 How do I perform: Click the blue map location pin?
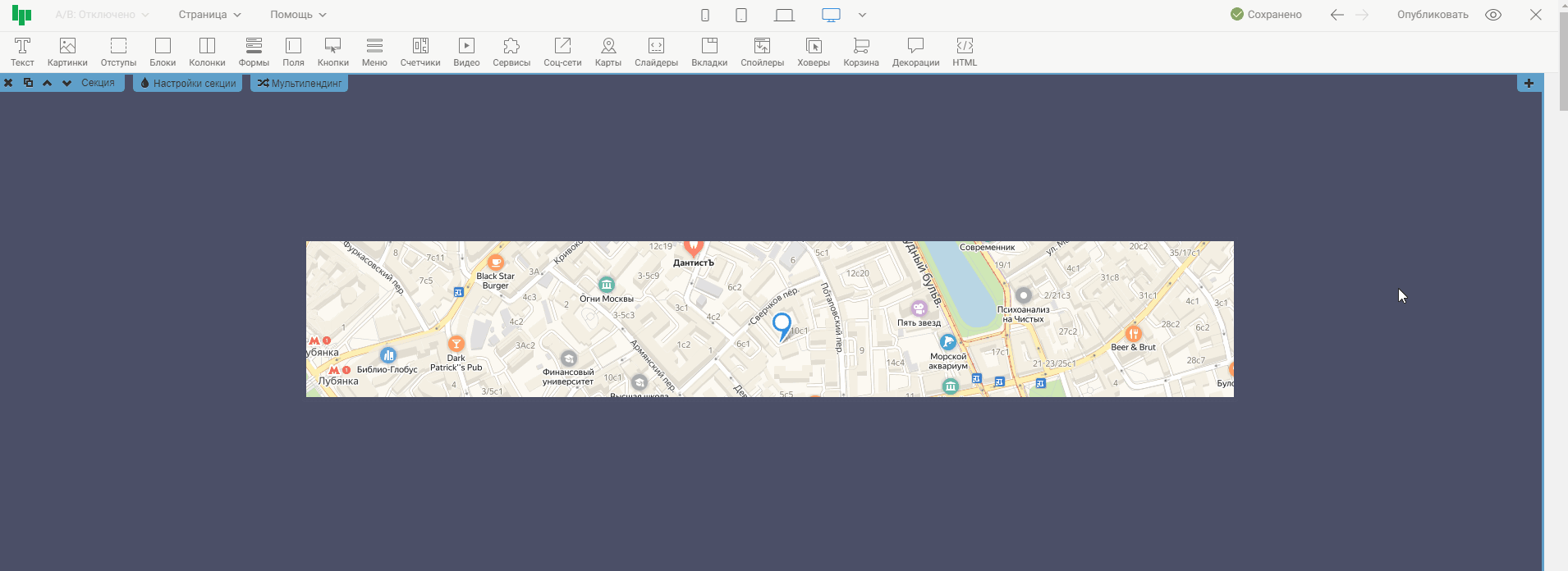coord(782,325)
